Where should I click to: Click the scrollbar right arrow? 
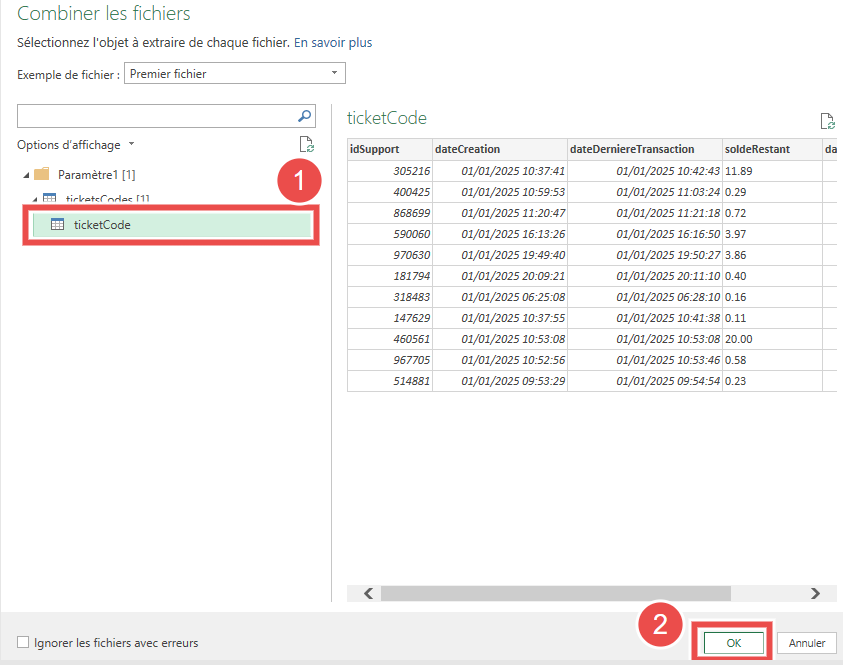coord(816,593)
